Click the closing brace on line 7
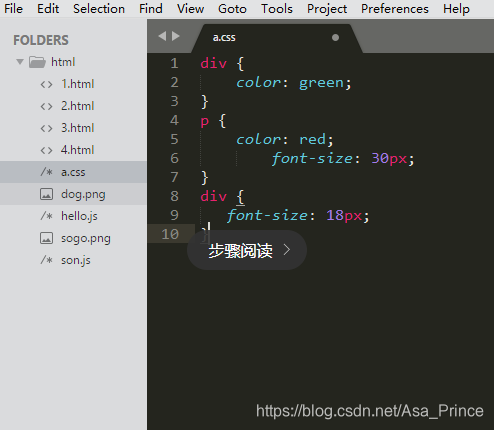494x430 pixels. [205, 178]
